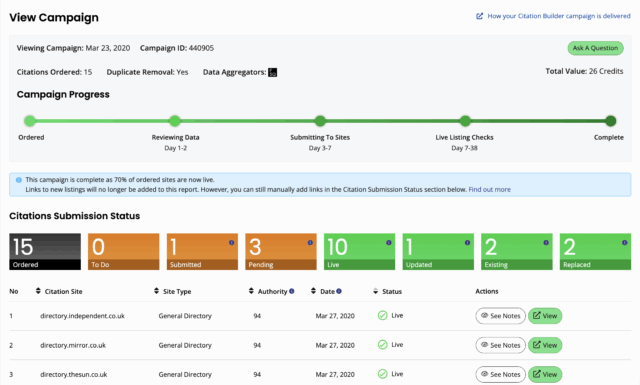Click the 'Duplicate Removal: Yes' text

coord(147,72)
